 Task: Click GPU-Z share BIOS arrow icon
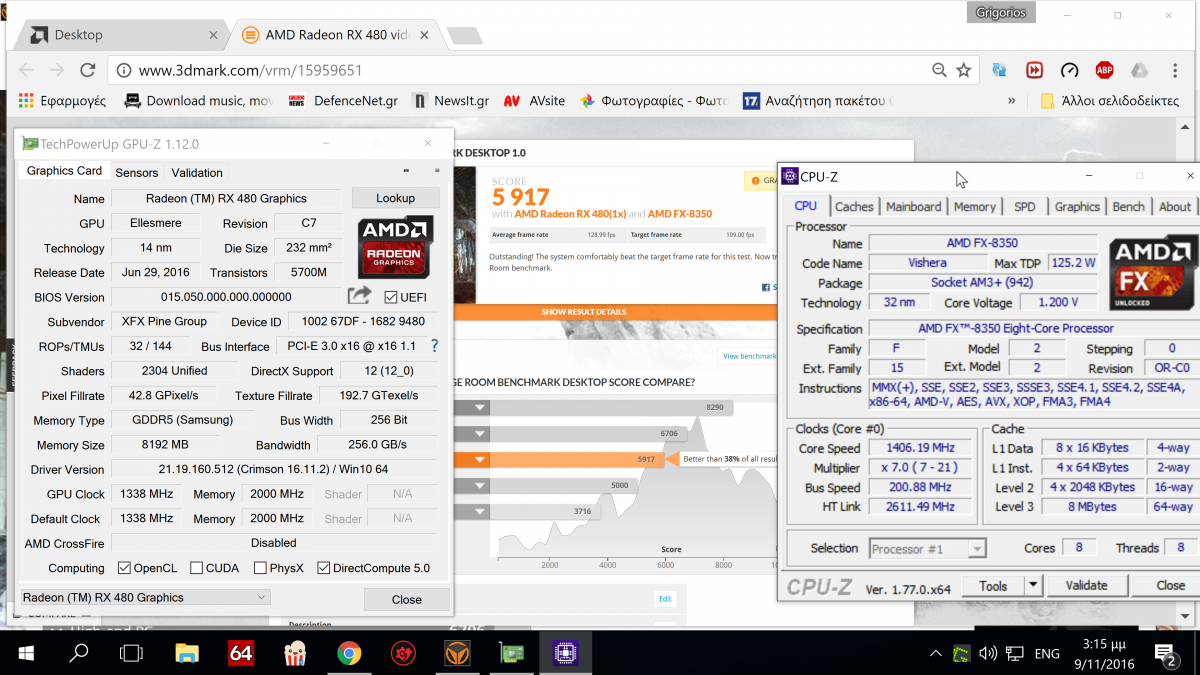click(x=358, y=296)
